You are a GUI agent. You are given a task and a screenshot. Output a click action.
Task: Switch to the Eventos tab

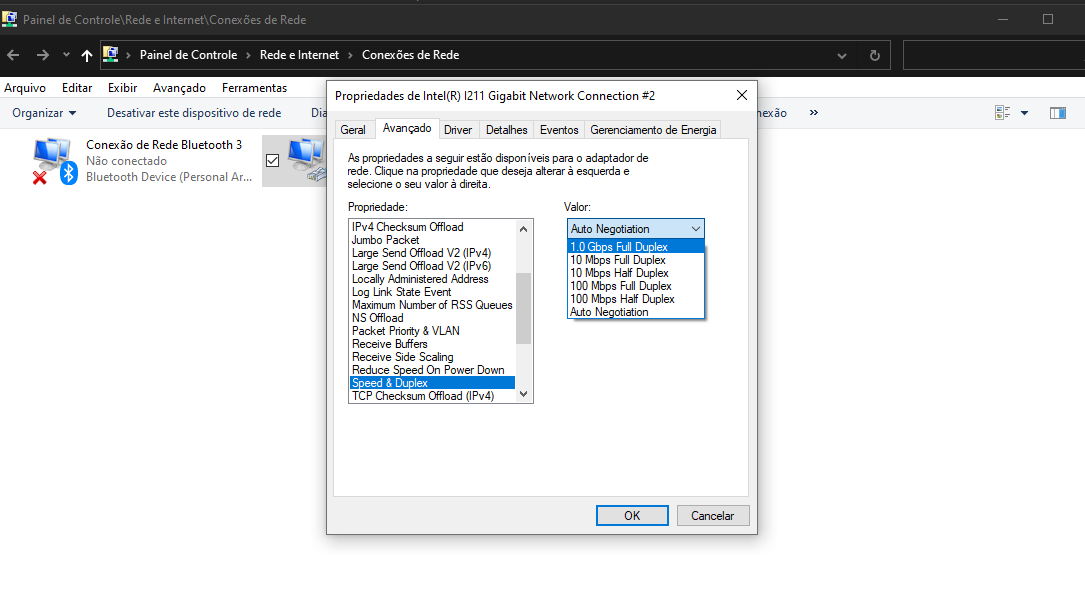coord(559,129)
